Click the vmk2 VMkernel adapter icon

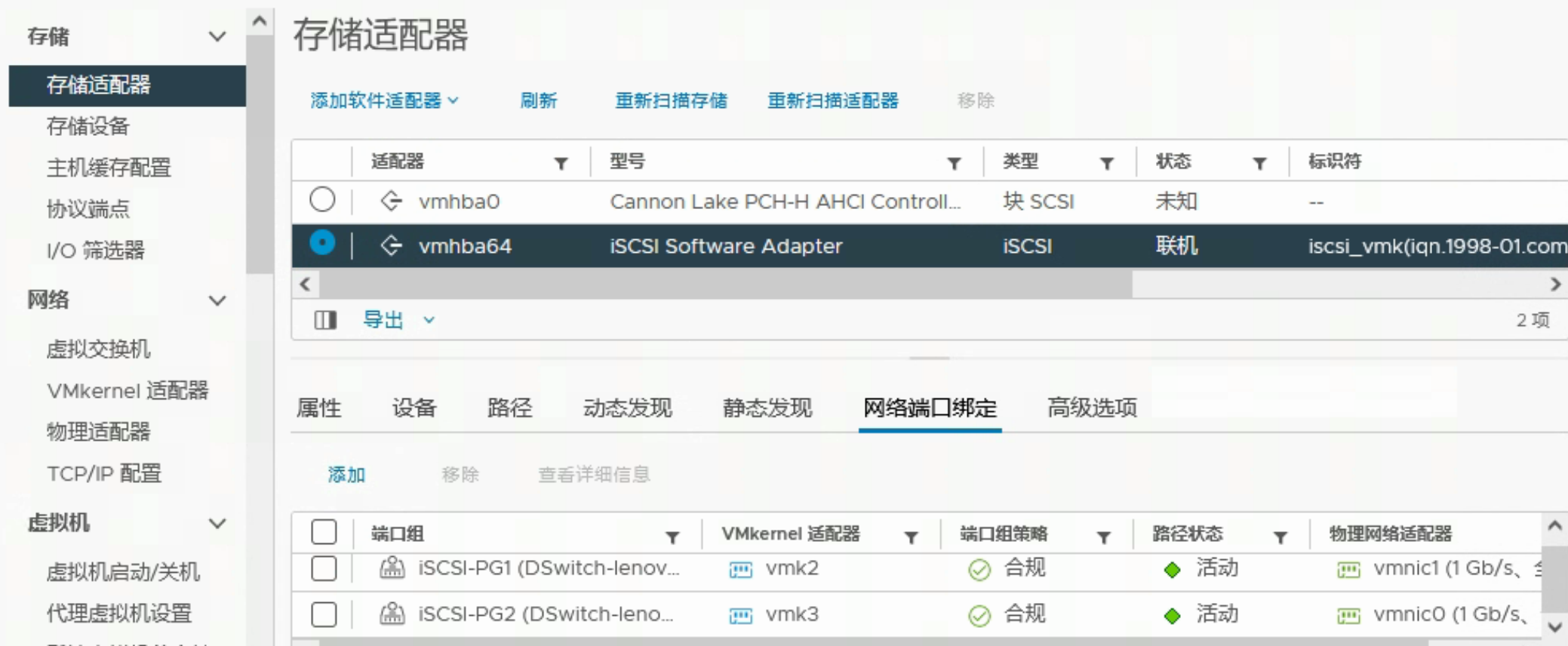[x=740, y=569]
